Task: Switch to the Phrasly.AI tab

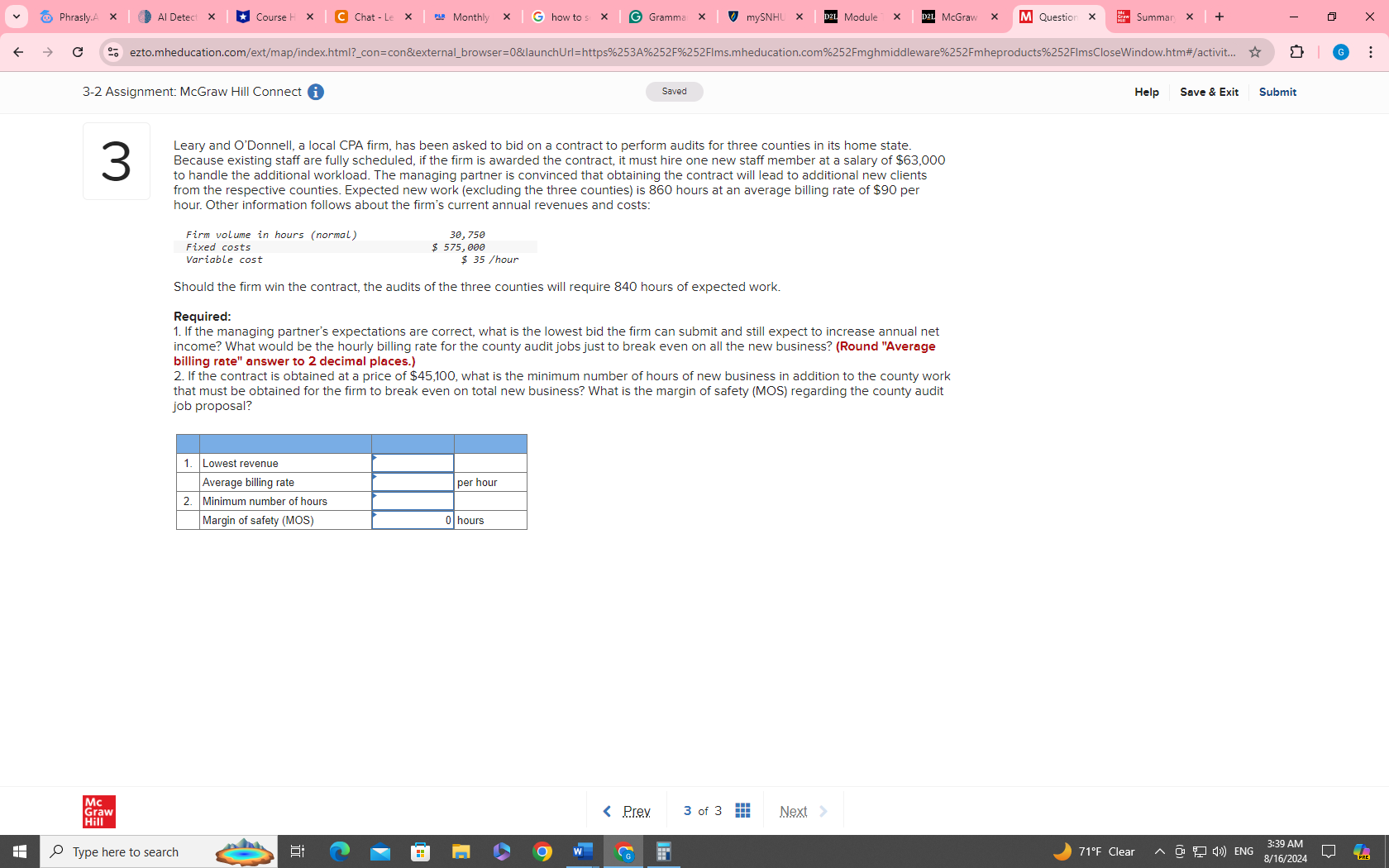Action: coord(79,17)
